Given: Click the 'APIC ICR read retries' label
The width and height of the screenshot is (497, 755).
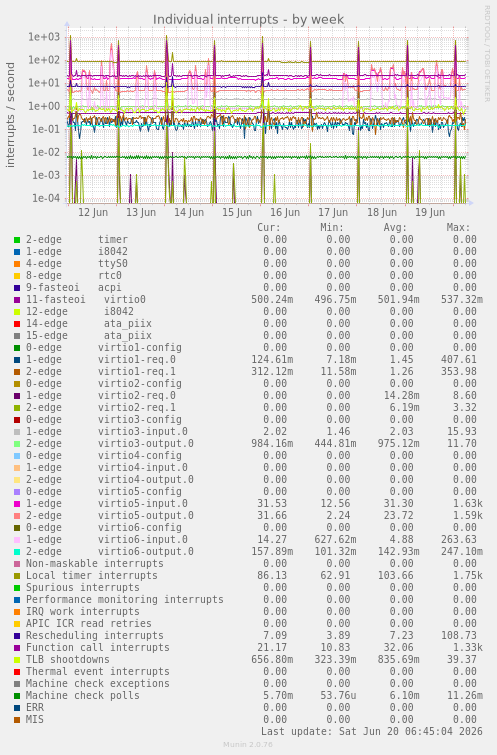Looking at the screenshot, I should tap(89, 624).
